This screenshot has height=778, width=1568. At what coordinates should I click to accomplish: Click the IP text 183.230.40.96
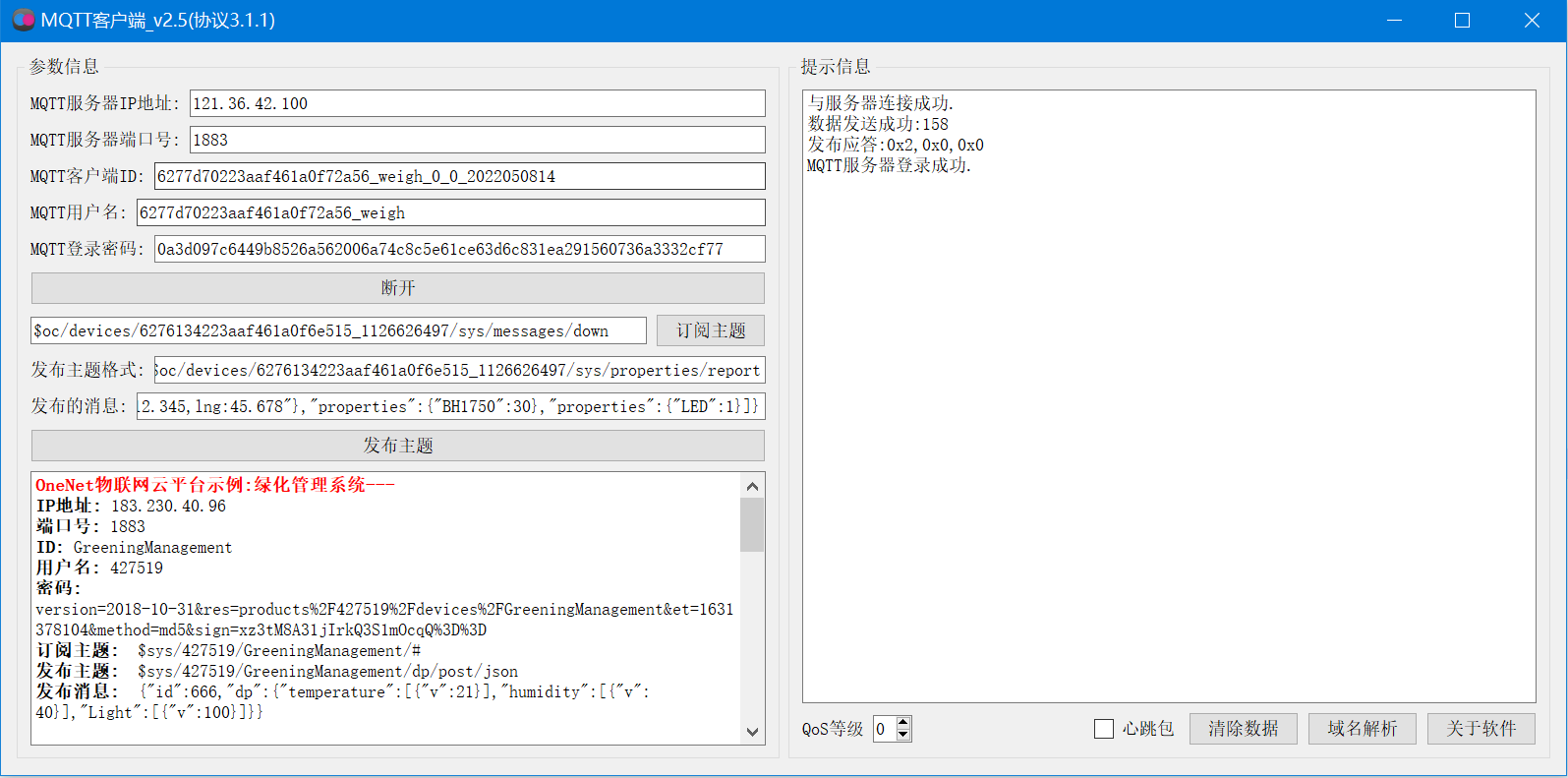coord(168,506)
